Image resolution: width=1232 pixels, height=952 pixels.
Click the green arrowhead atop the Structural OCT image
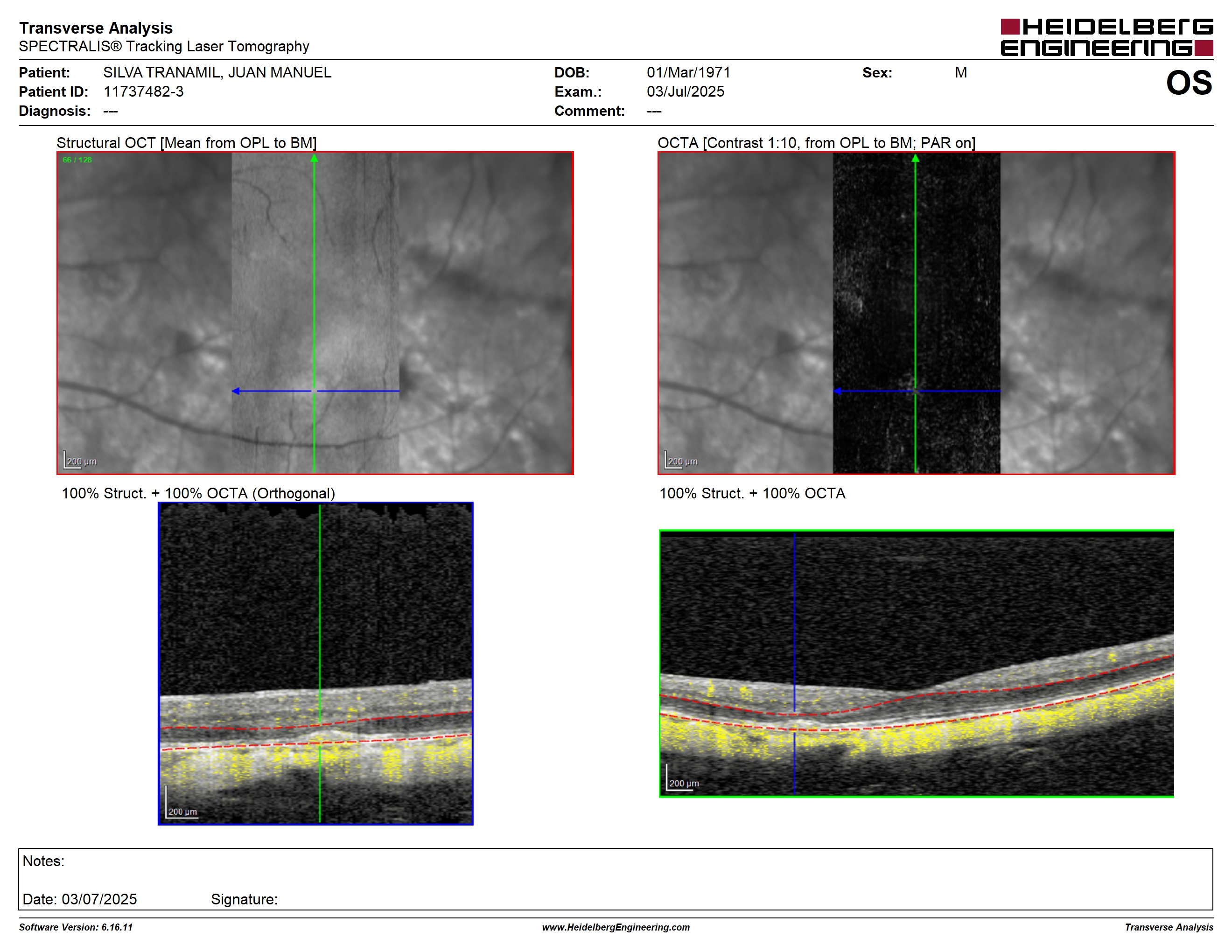(314, 159)
